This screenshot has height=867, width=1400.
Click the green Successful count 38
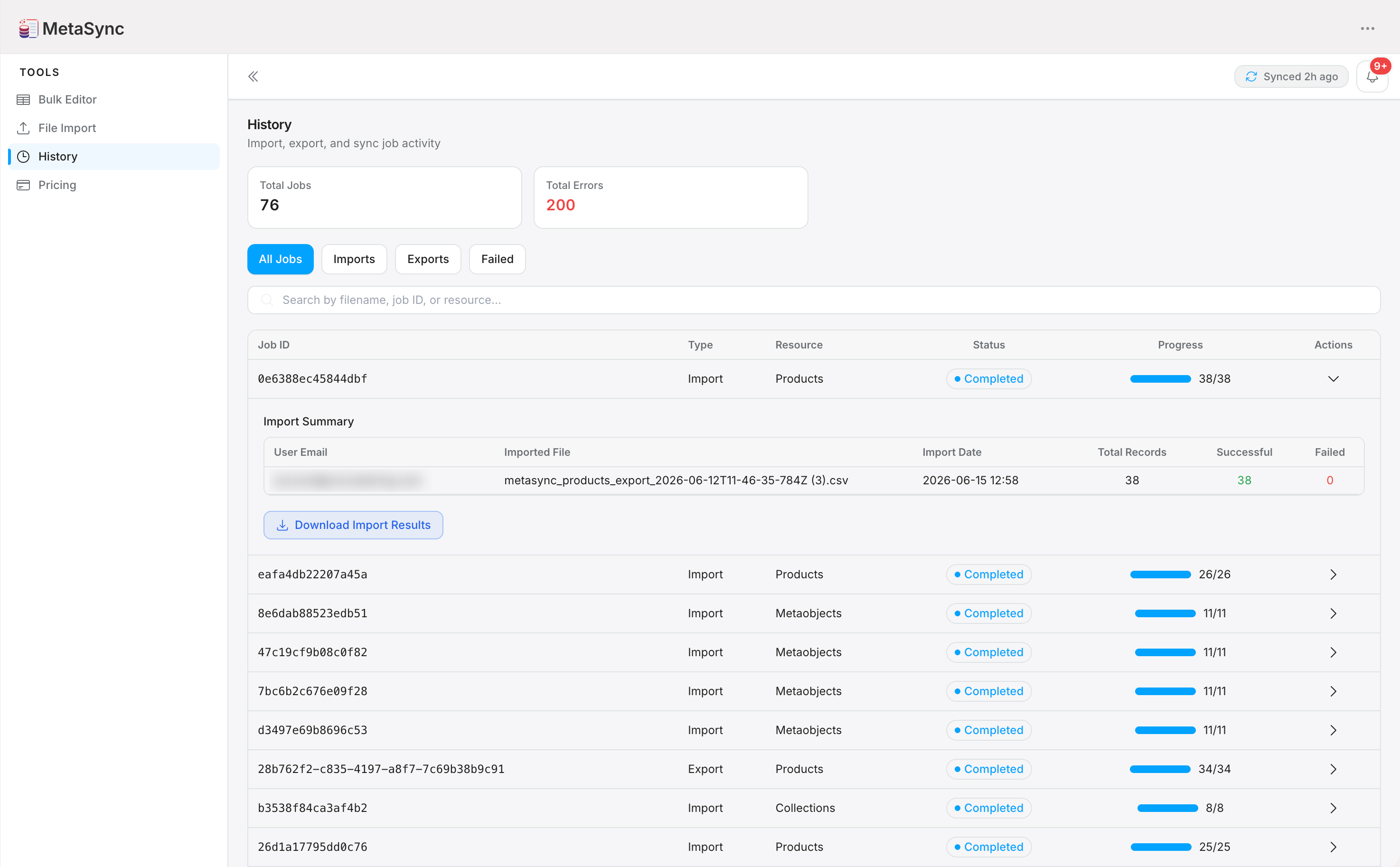(1244, 481)
